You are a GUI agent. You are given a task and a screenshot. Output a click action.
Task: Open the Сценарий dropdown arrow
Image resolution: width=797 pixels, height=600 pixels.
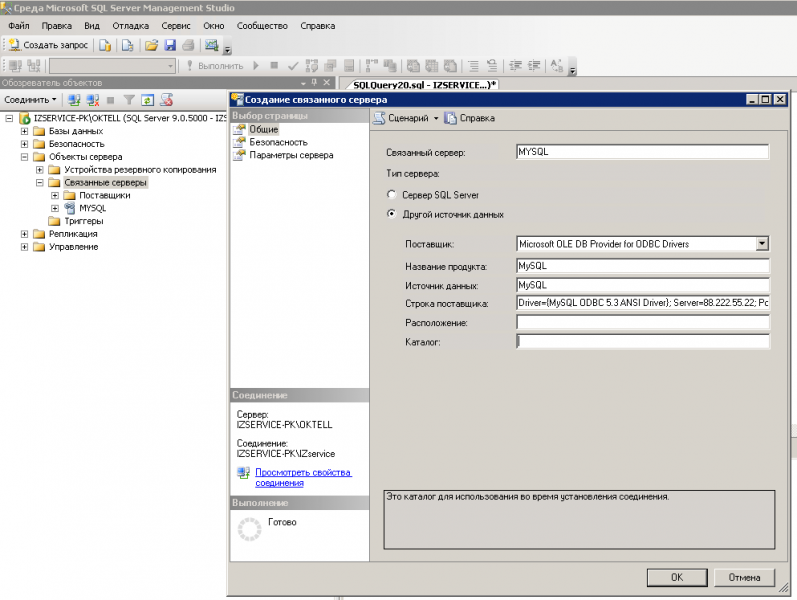click(436, 118)
